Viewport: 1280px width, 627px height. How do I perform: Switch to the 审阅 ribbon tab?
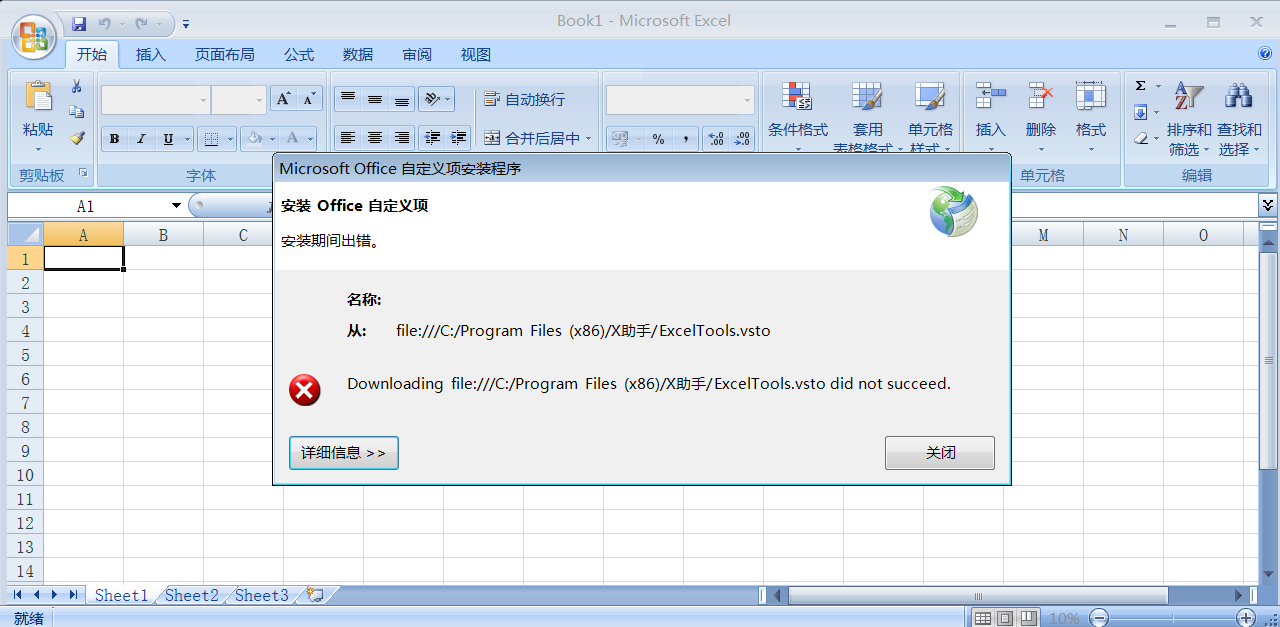coord(417,54)
